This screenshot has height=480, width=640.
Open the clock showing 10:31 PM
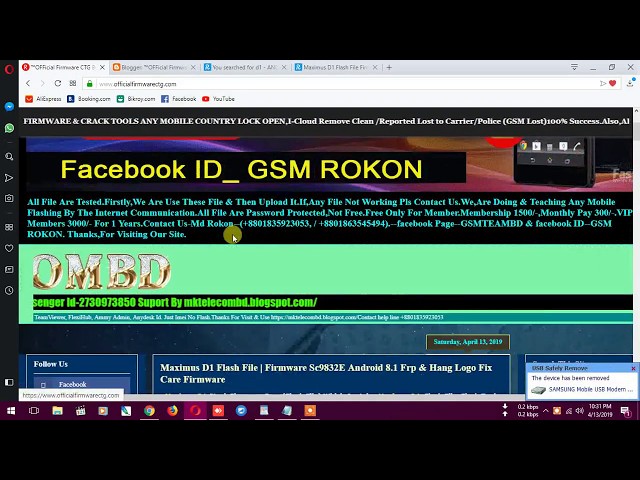click(x=600, y=411)
